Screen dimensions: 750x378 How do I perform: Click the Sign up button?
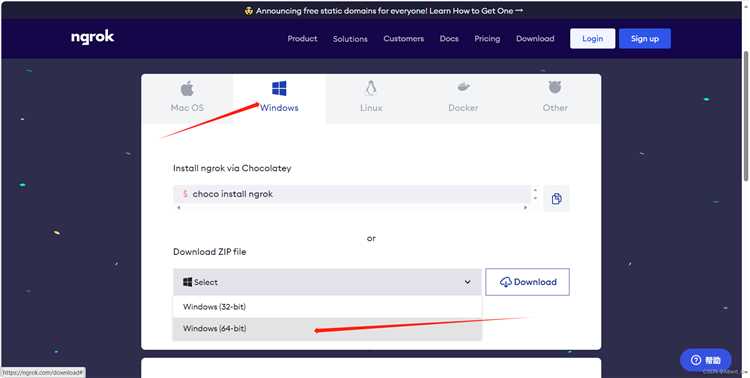click(645, 39)
